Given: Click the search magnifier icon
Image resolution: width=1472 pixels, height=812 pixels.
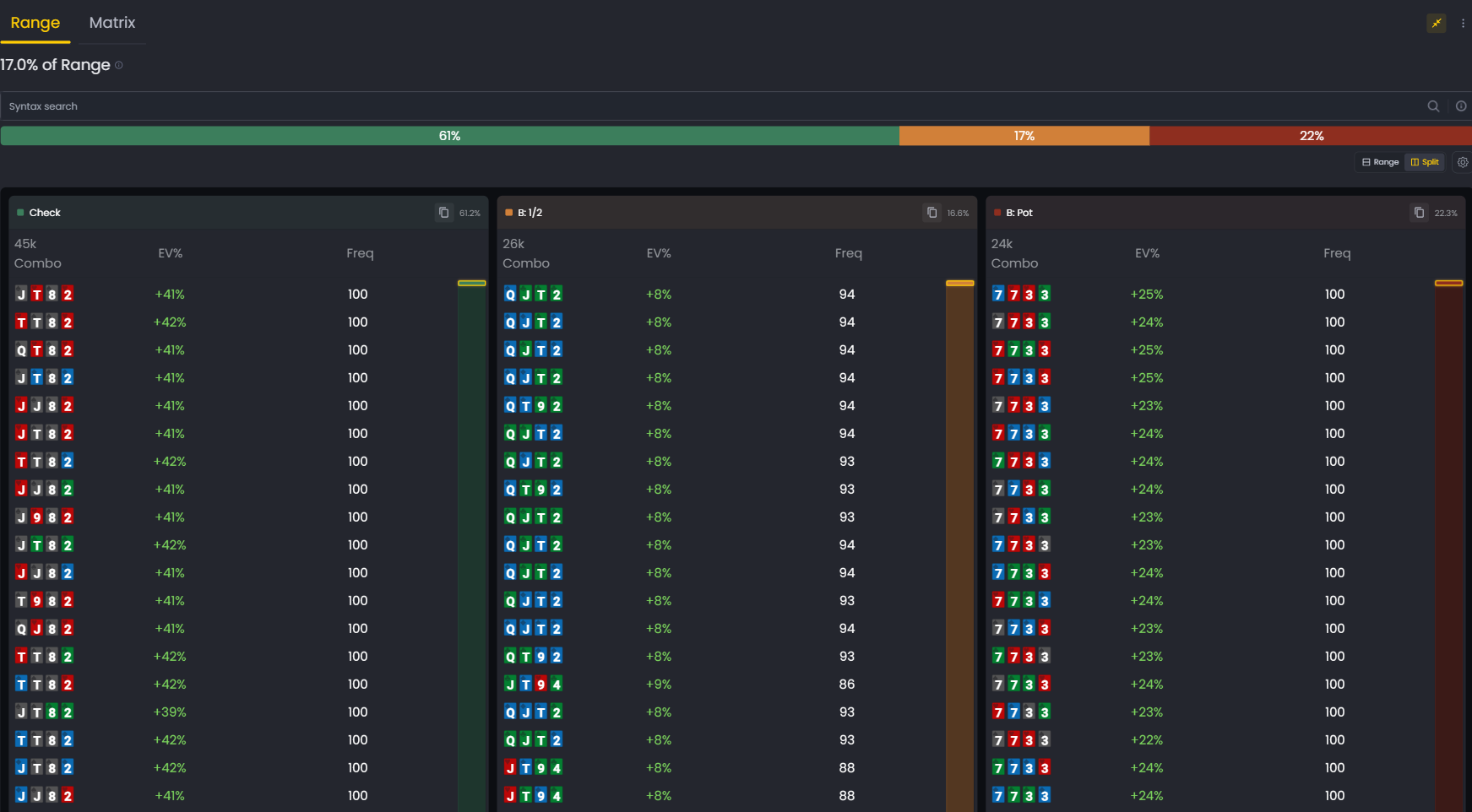Looking at the screenshot, I should coord(1433,106).
